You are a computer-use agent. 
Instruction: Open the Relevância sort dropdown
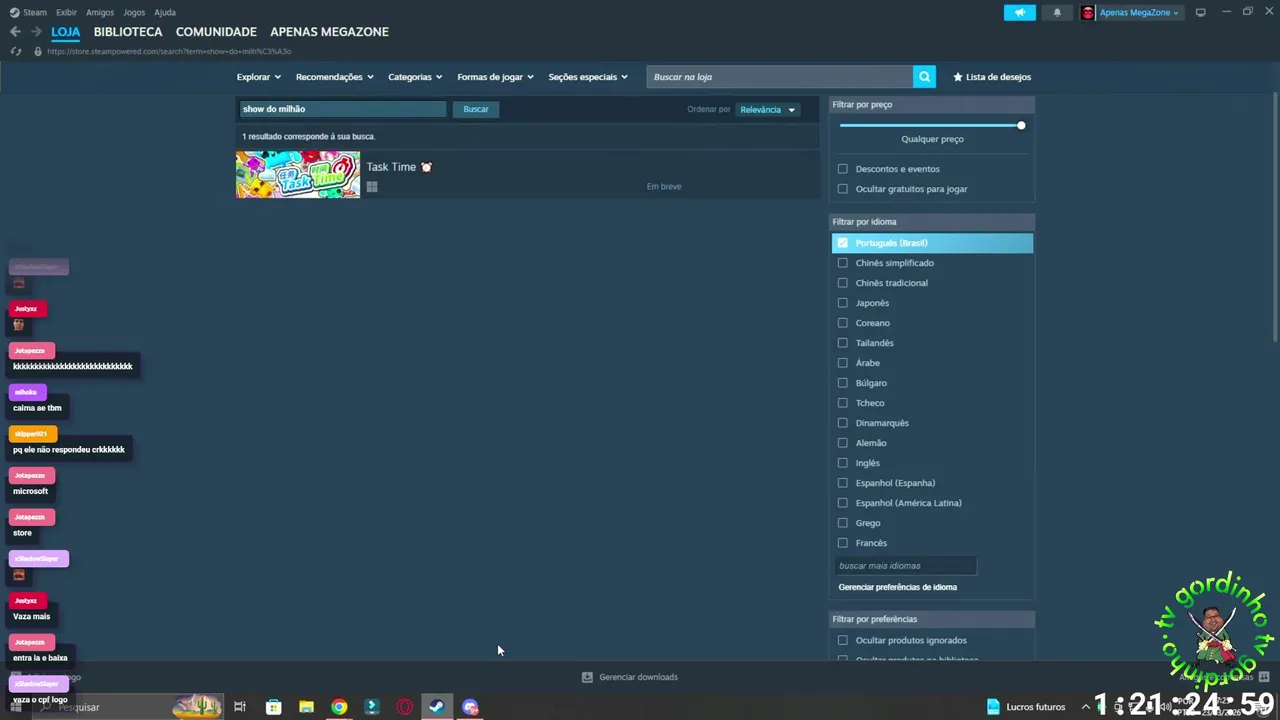click(768, 110)
